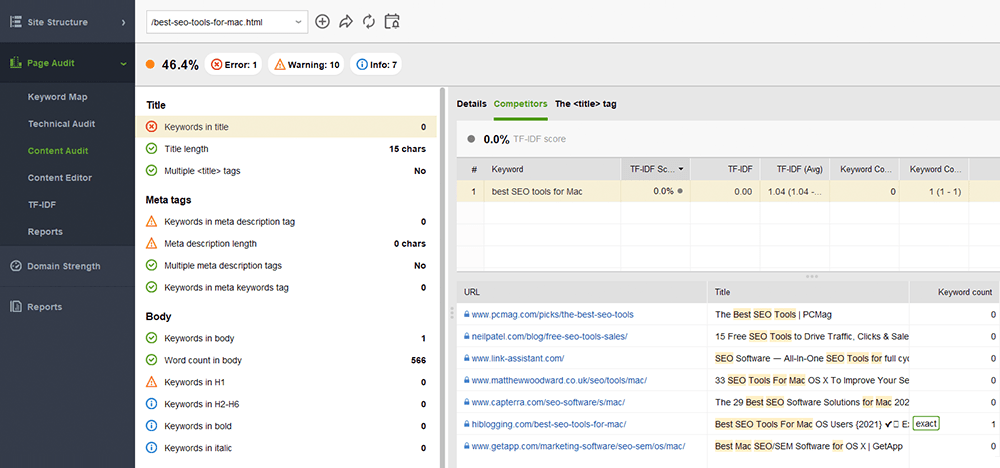
Task: Open matthewwoodward.co.uk seo tools mac link
Action: click(x=559, y=380)
